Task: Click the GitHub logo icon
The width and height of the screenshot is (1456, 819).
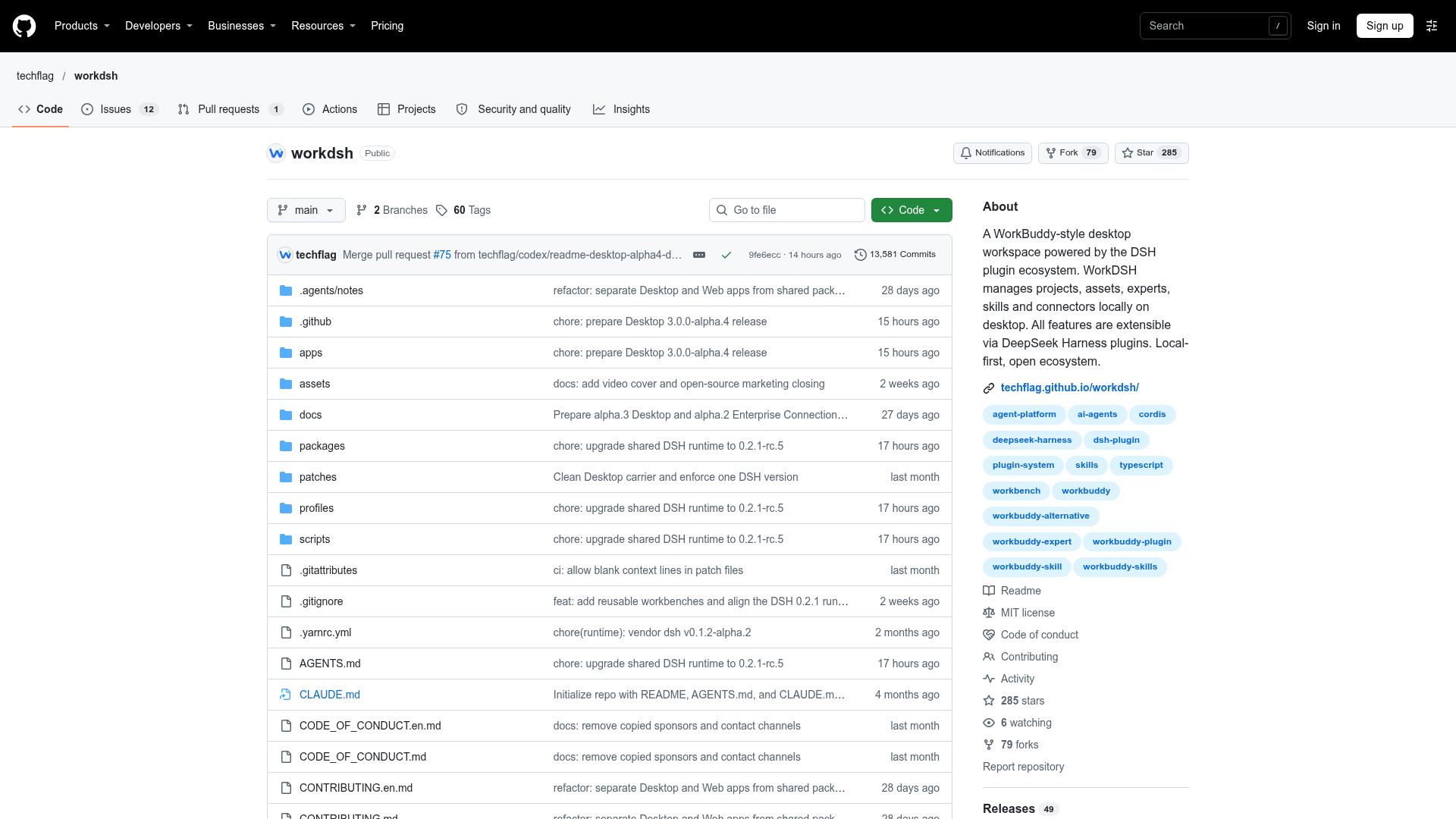Action: pyautogui.click(x=24, y=26)
